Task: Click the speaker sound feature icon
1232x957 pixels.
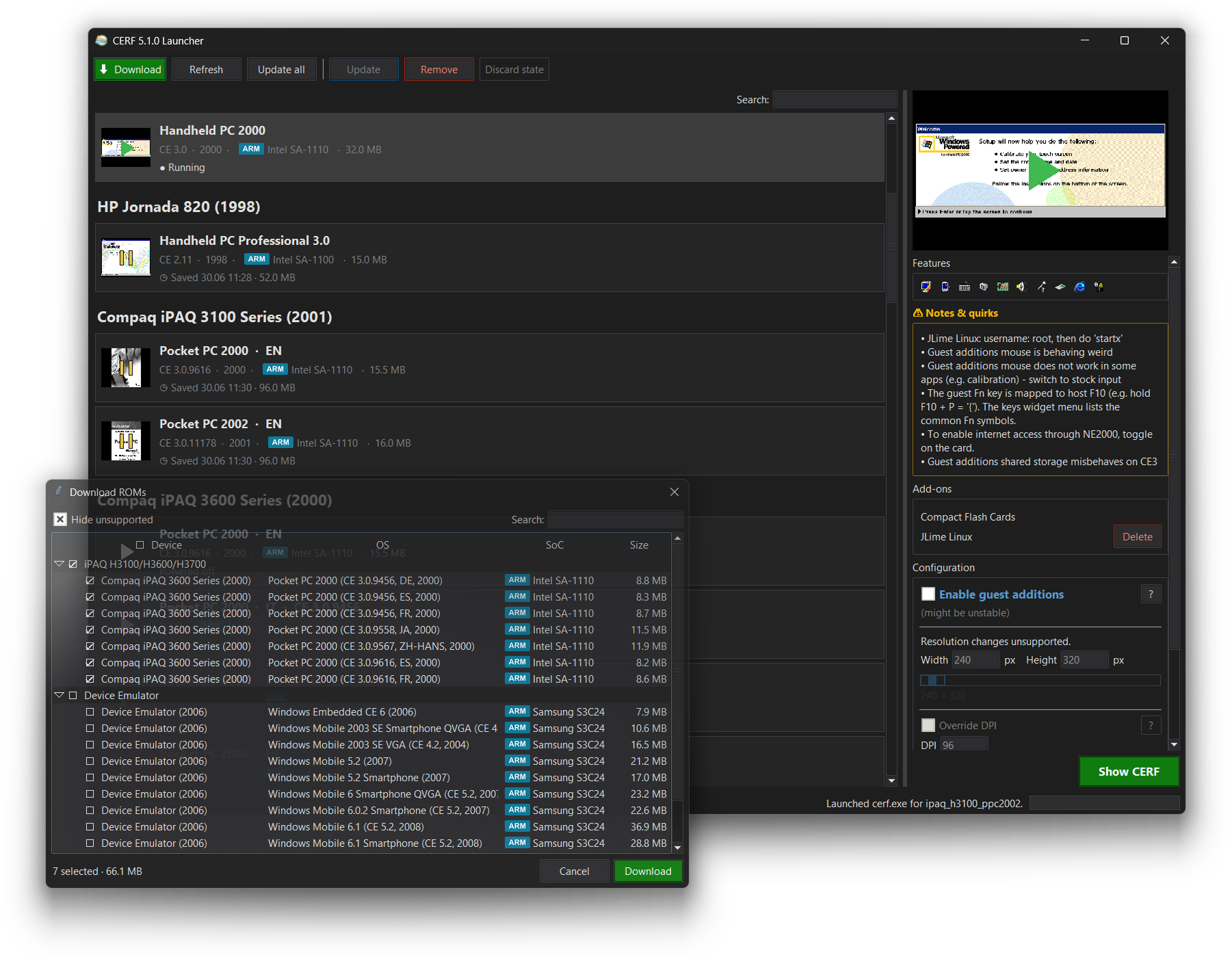Action: click(x=1021, y=287)
